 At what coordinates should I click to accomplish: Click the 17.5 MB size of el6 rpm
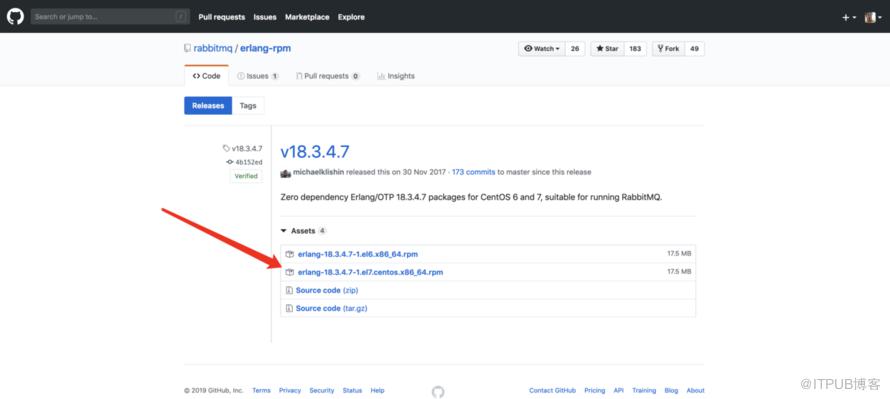pos(679,254)
